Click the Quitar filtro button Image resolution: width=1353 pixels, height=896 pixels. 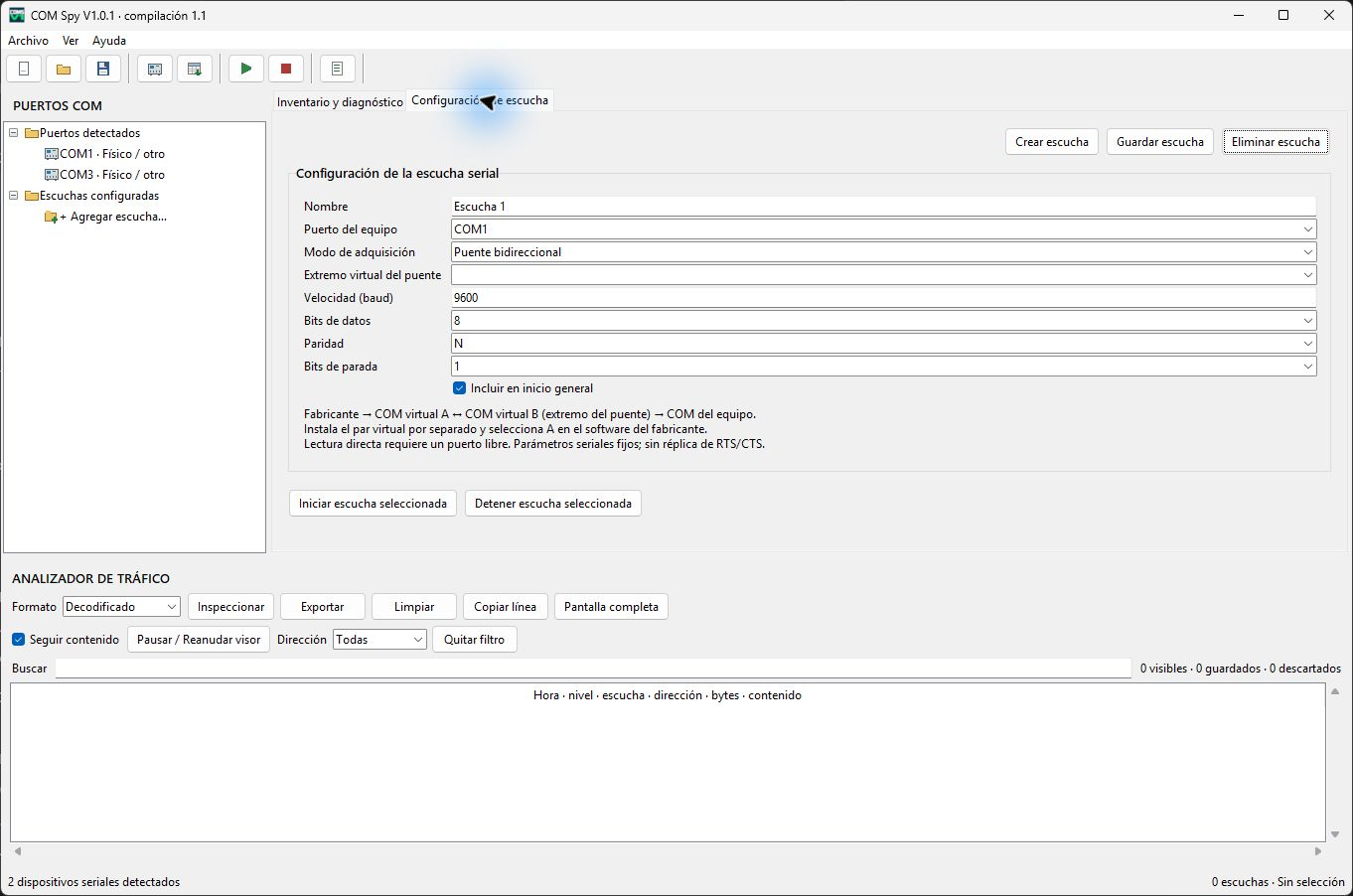click(475, 640)
